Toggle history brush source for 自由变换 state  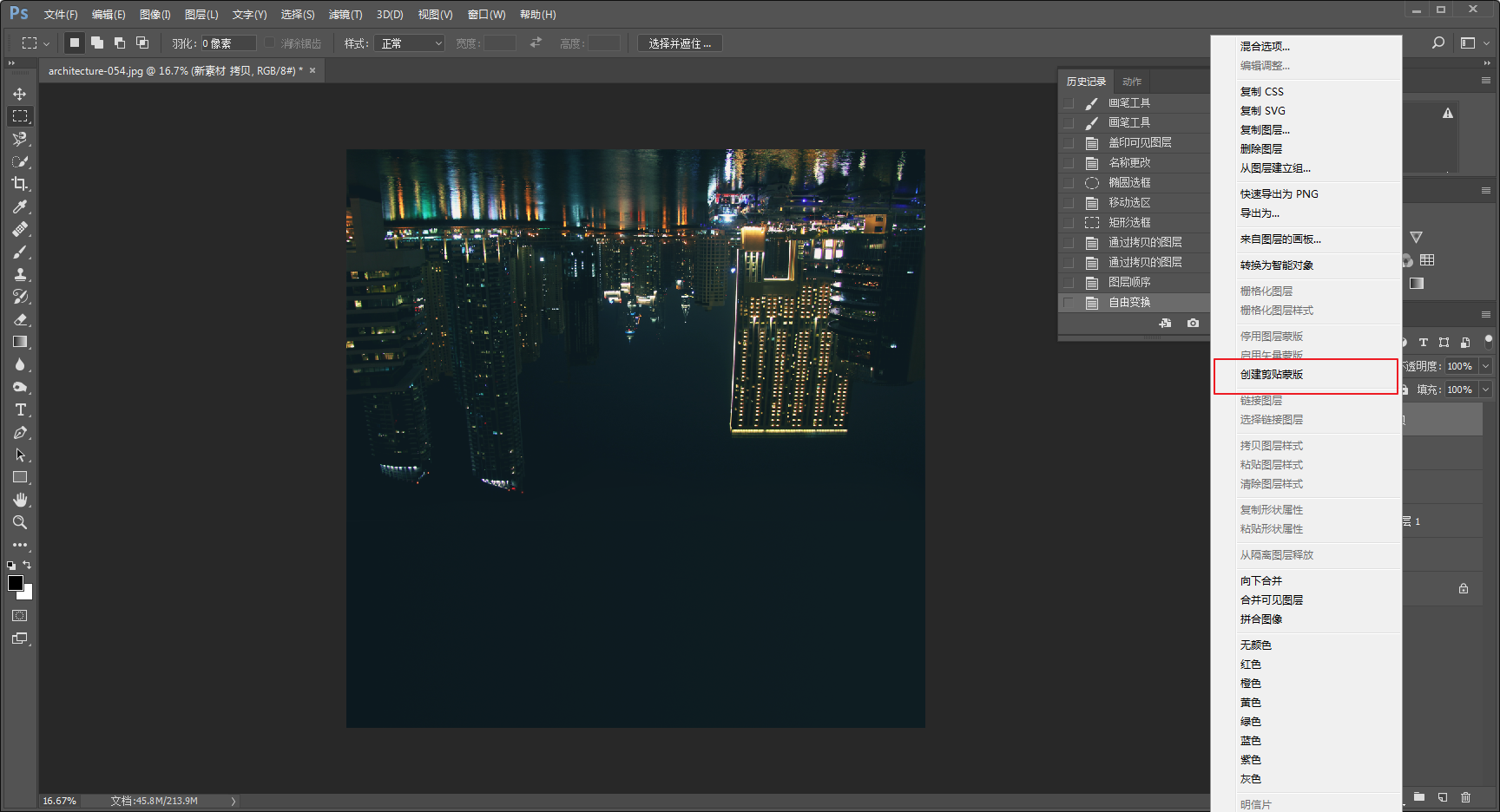tap(1069, 303)
